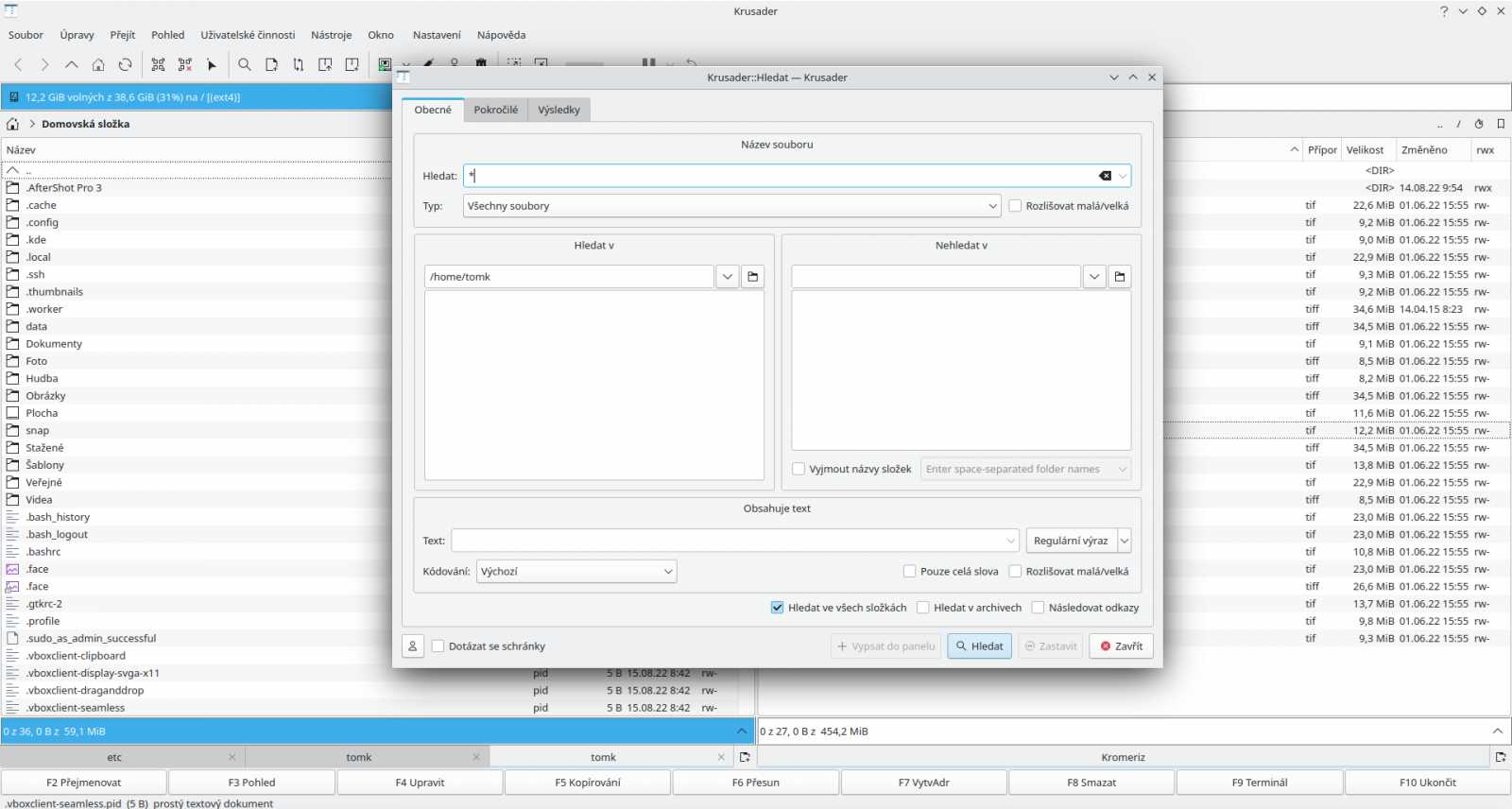Expand the Hledat v path history dropdown

pyautogui.click(x=727, y=277)
